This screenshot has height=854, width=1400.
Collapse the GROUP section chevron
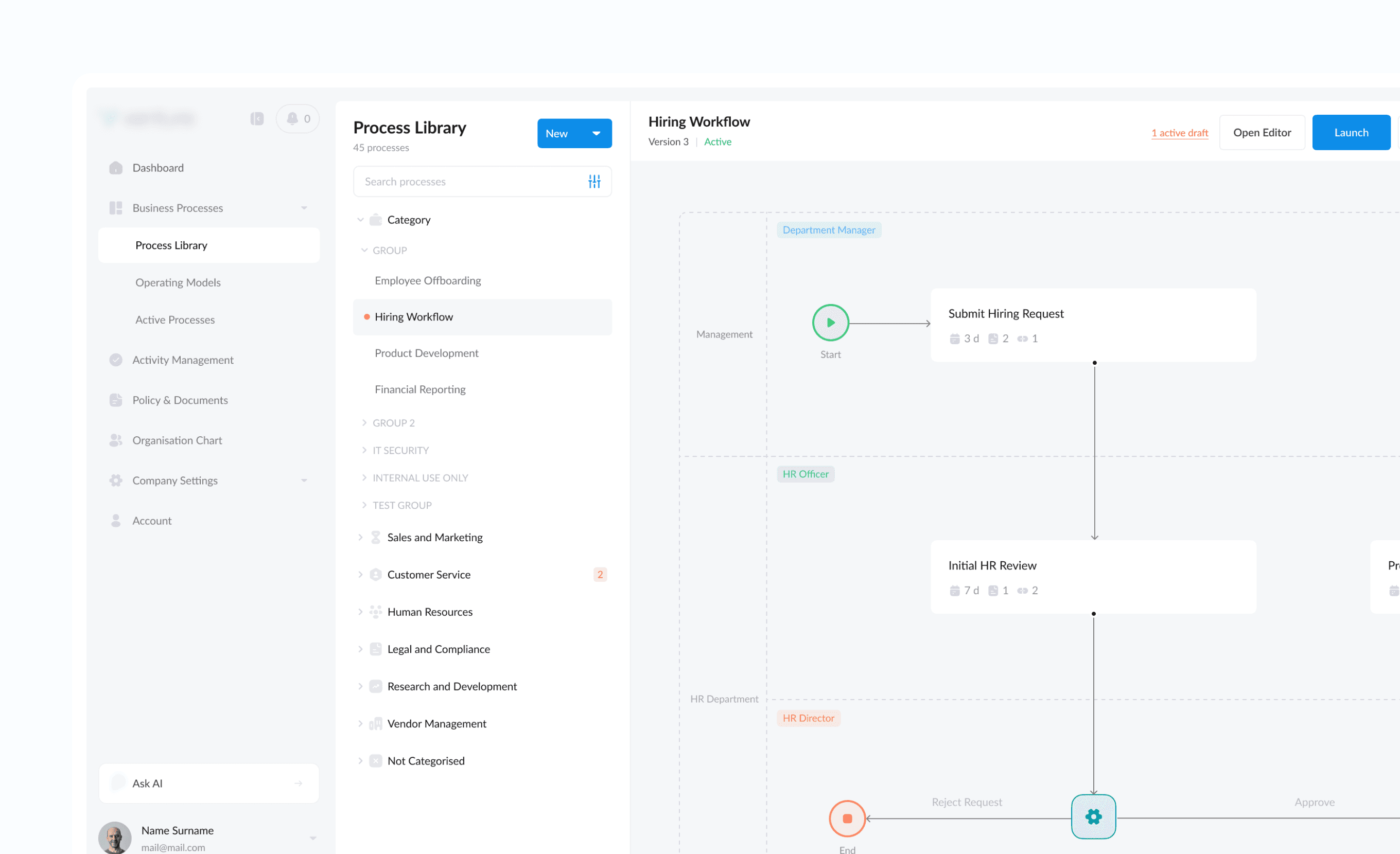coord(364,251)
